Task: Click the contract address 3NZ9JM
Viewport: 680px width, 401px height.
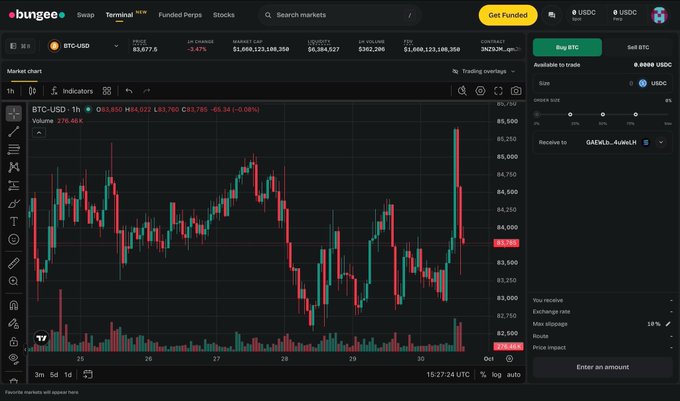Action: click(x=500, y=49)
